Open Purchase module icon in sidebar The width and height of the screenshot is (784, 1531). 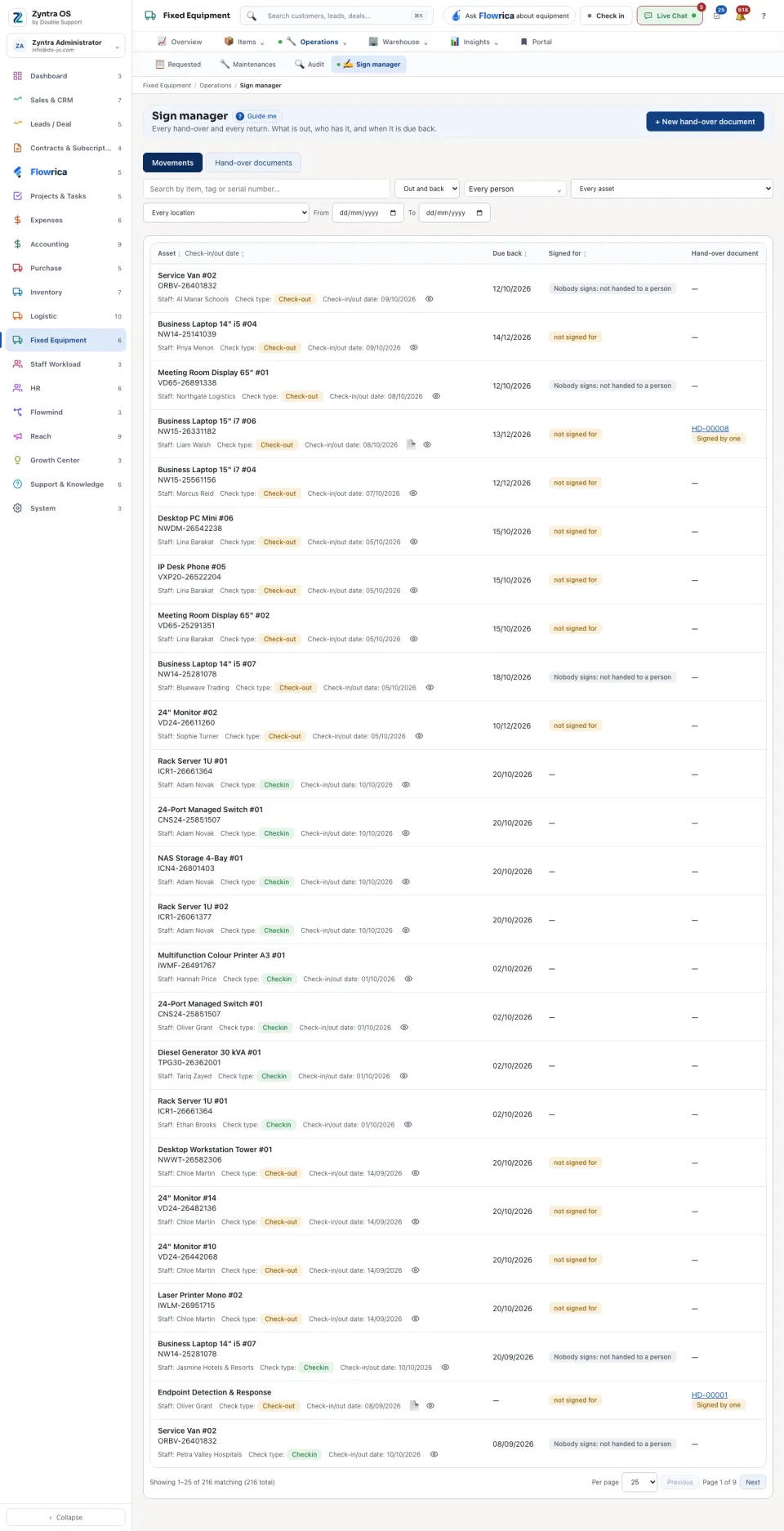pyautogui.click(x=18, y=268)
